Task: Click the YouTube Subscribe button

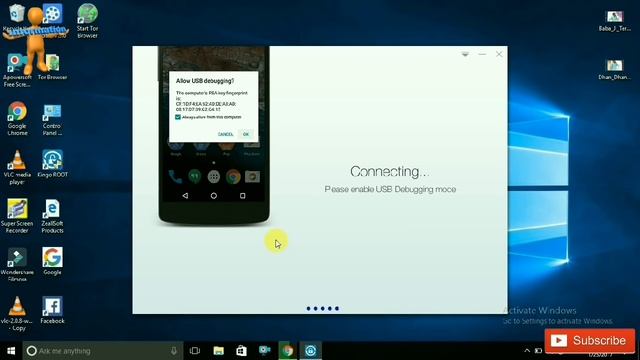Action: [x=590, y=340]
